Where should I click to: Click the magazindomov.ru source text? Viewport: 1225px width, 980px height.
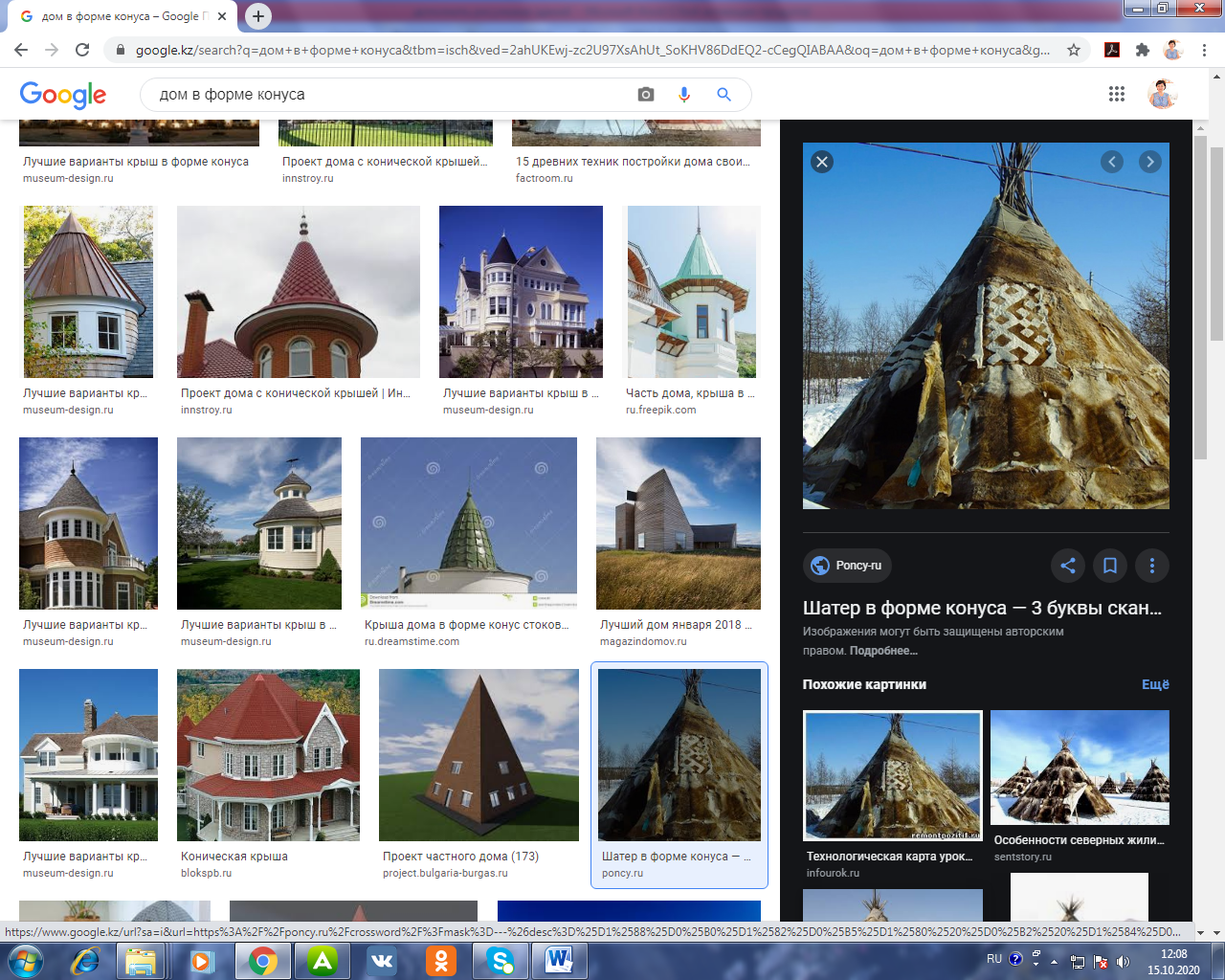pyautogui.click(x=643, y=641)
